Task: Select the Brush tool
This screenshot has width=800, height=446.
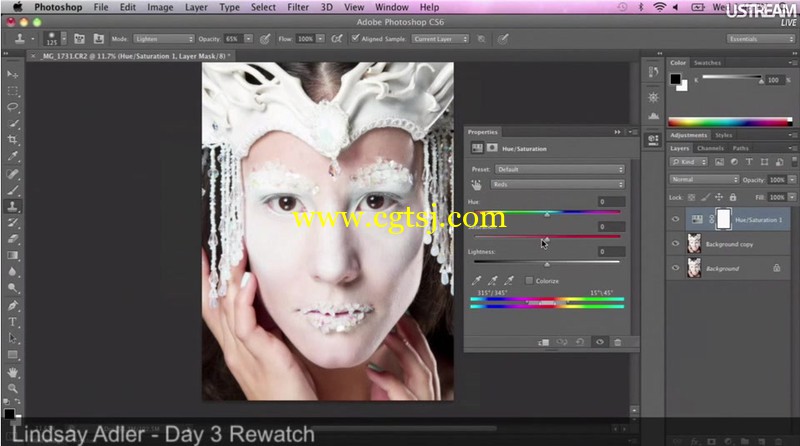Action: [x=13, y=190]
